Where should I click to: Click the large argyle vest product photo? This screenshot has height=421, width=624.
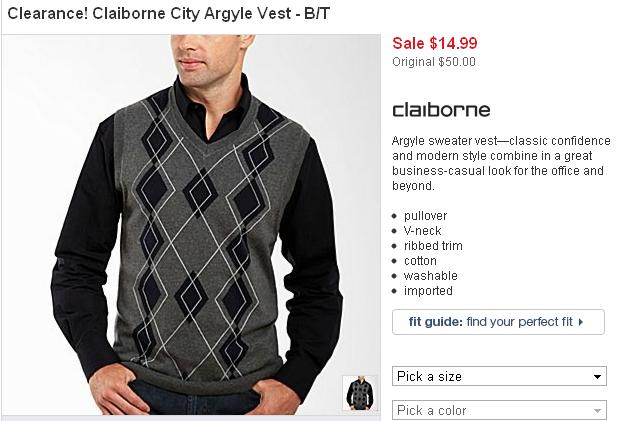[x=191, y=225]
